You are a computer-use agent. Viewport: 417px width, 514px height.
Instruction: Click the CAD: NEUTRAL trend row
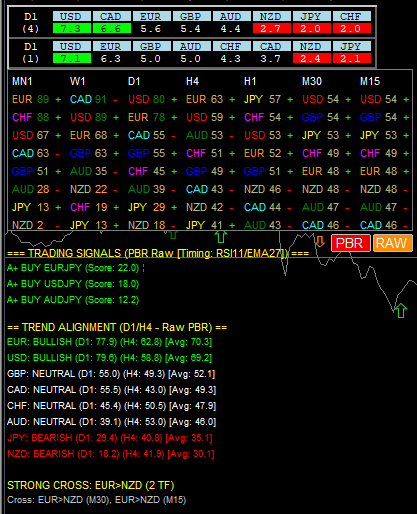pyautogui.click(x=111, y=390)
